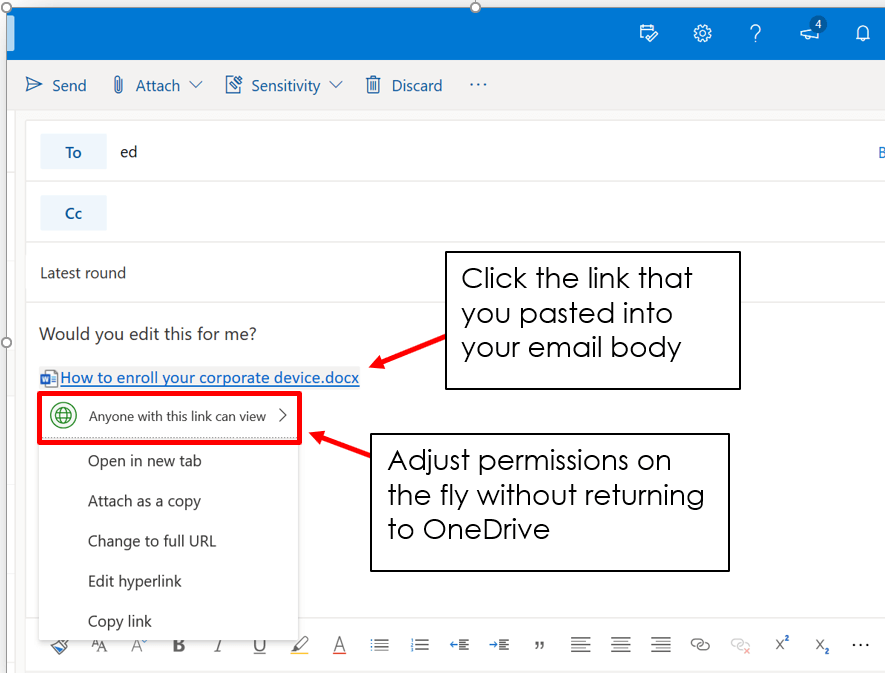The height and width of the screenshot is (673, 885).
Task: Click the Send button
Action: (56, 85)
